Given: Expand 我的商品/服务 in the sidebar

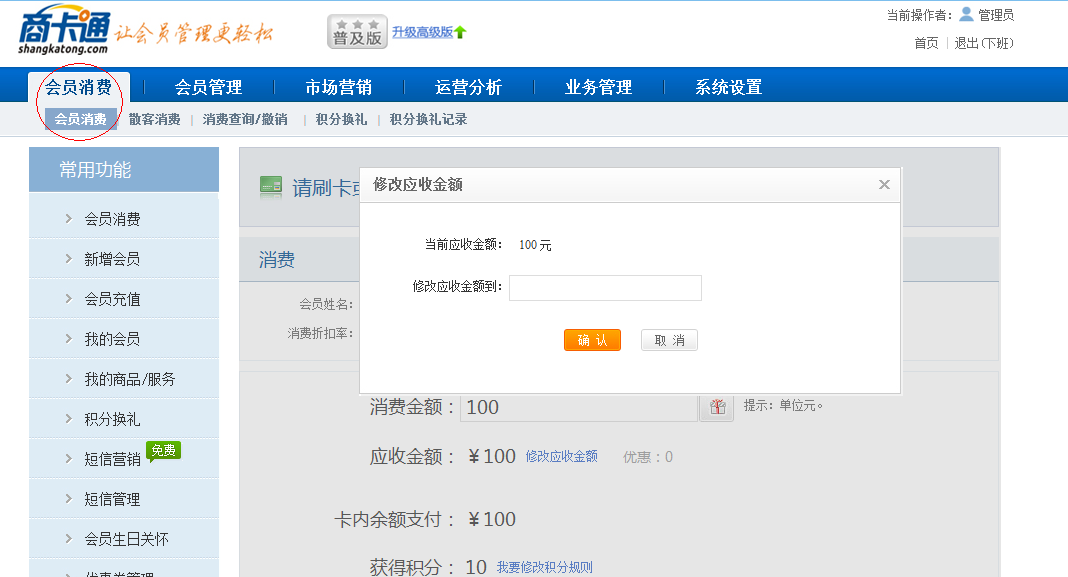Looking at the screenshot, I should 129,379.
